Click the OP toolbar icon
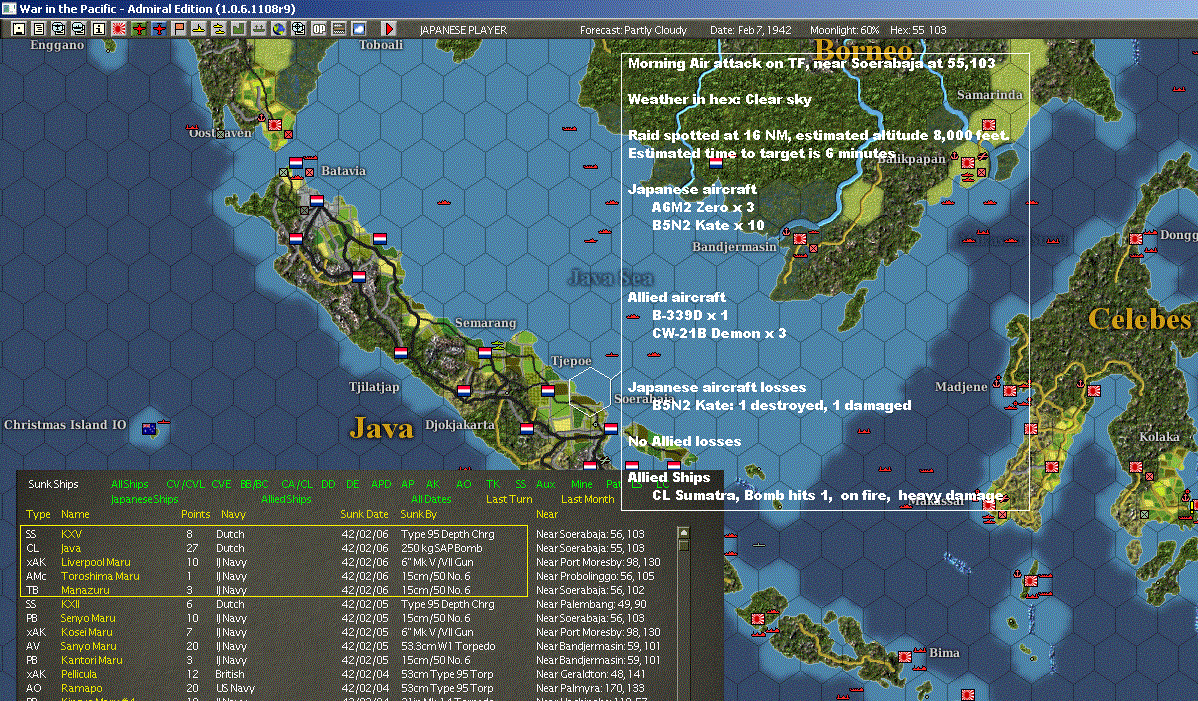The height and width of the screenshot is (701, 1198). [x=319, y=29]
